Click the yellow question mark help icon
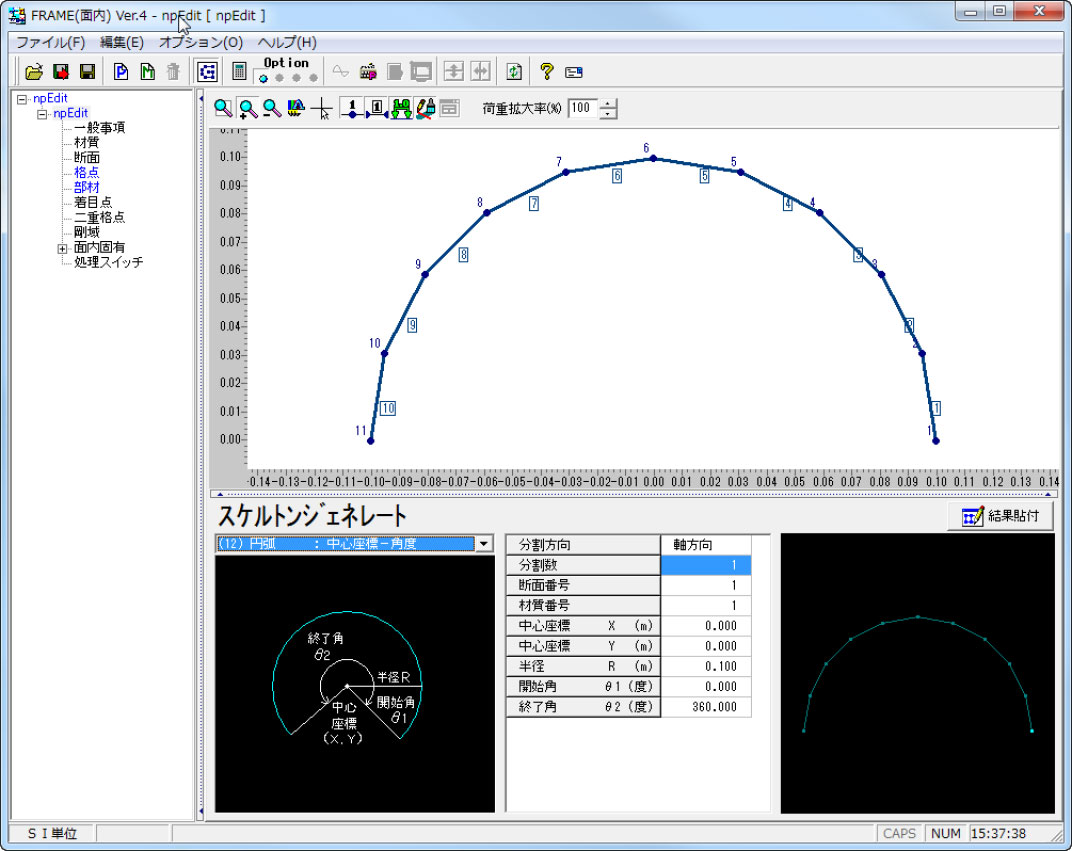 pos(546,71)
